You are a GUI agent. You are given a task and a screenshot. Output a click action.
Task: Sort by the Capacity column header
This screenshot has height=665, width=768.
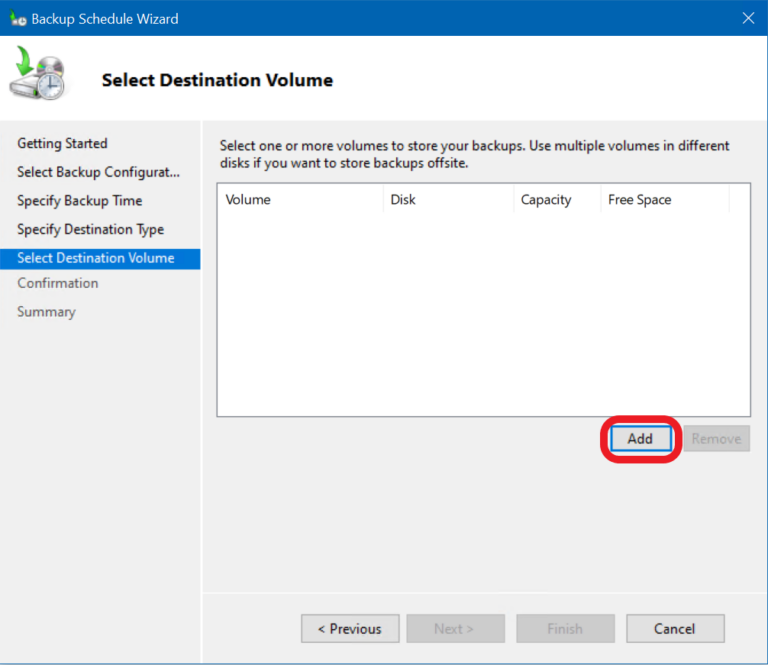coord(557,199)
